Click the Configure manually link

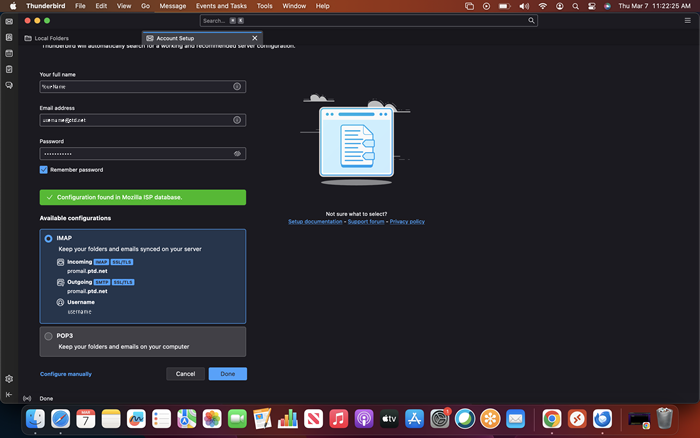coord(66,374)
